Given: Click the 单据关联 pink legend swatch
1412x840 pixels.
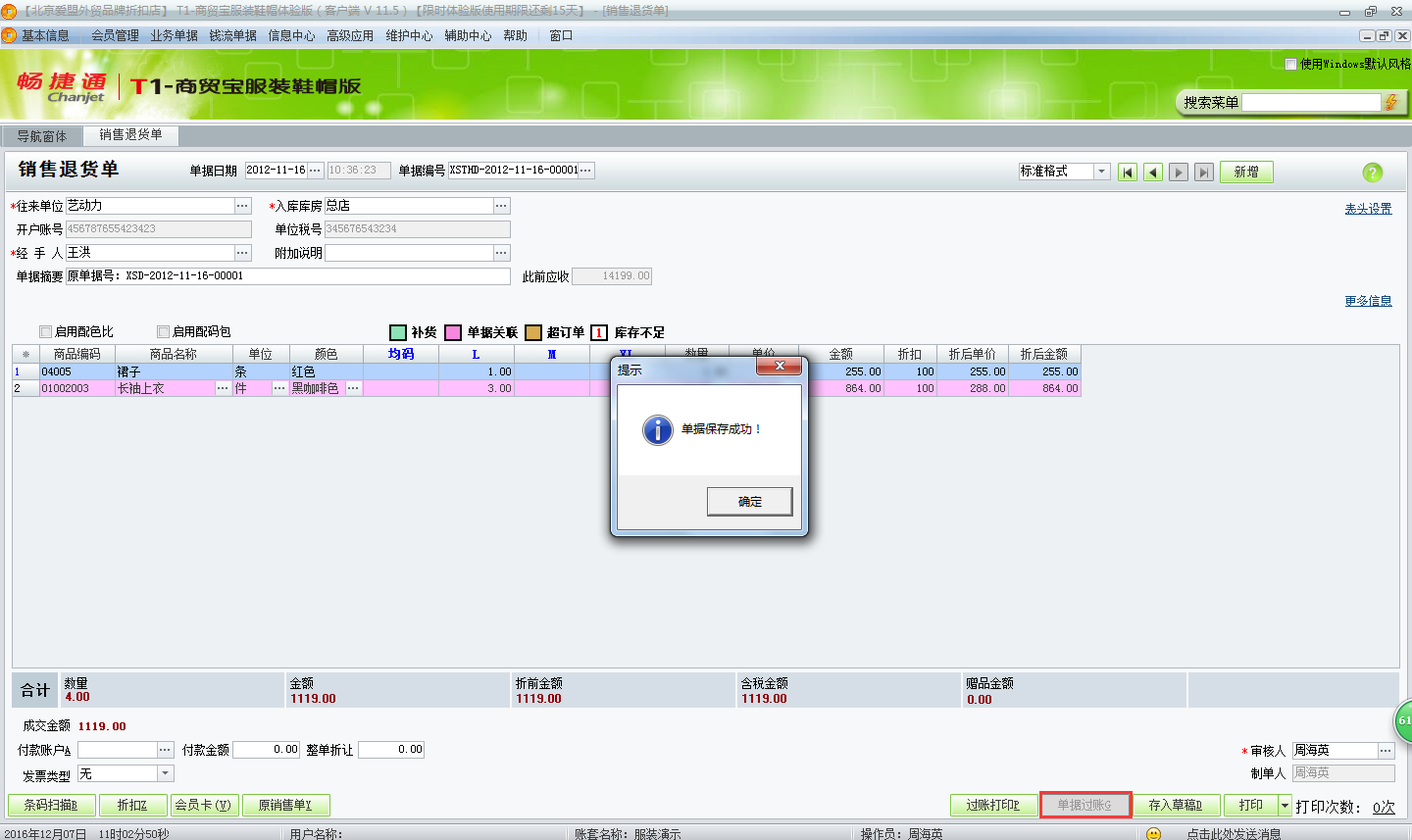Looking at the screenshot, I should [453, 332].
